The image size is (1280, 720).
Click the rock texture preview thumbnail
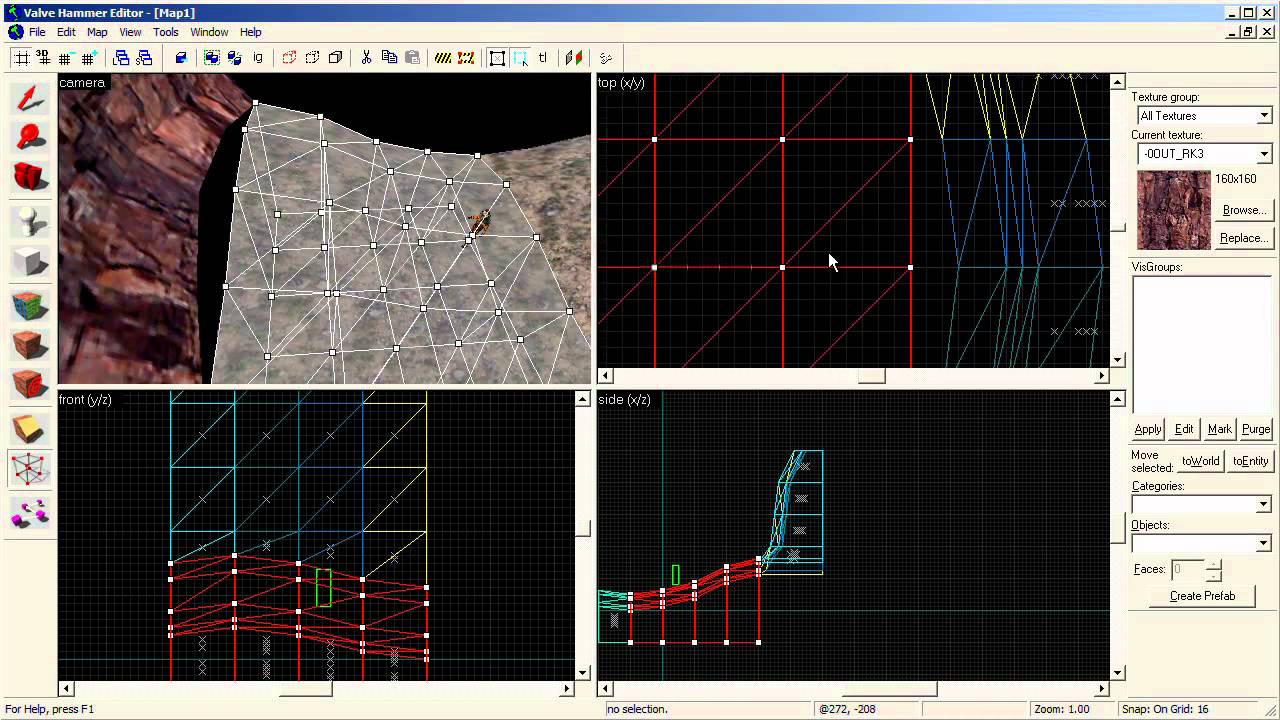(1174, 210)
